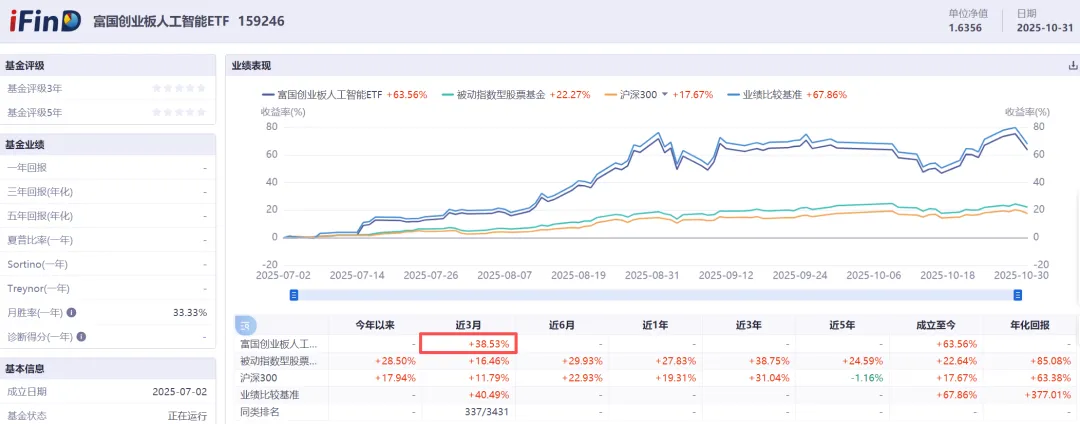Click the iFinD logo
Screen dimensions: 1080x424
(45, 21)
